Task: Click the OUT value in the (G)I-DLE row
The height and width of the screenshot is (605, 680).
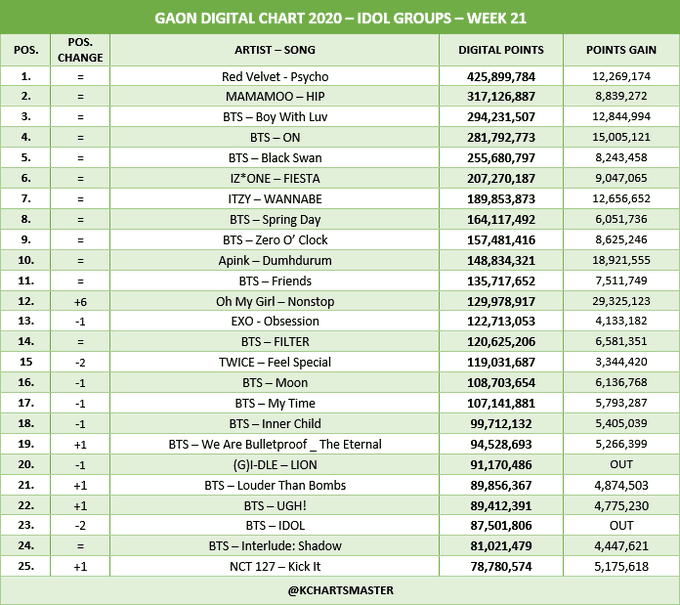Action: click(x=621, y=464)
